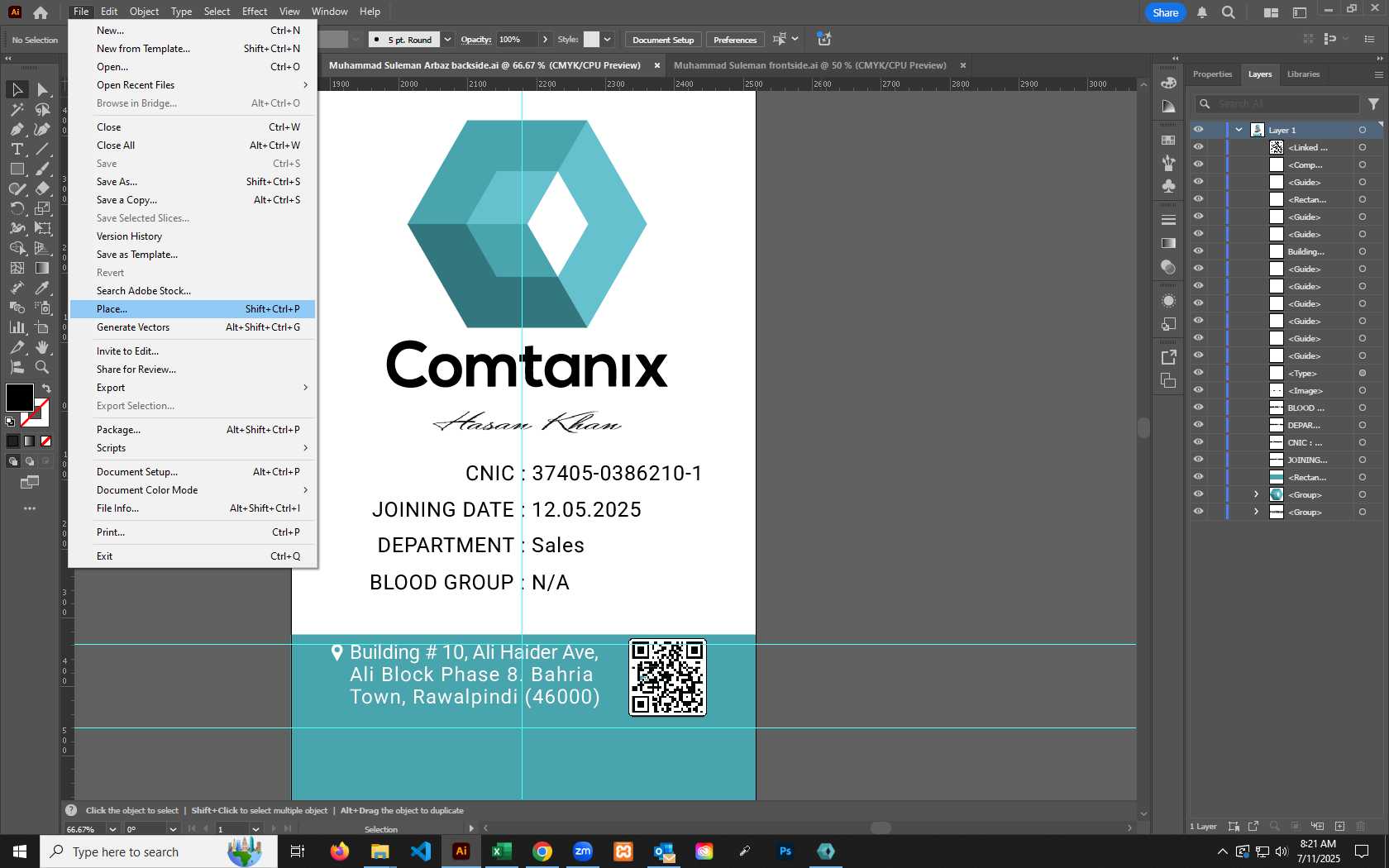This screenshot has height=868, width=1389.
Task: Click the Search All layers field
Action: [x=1277, y=104]
